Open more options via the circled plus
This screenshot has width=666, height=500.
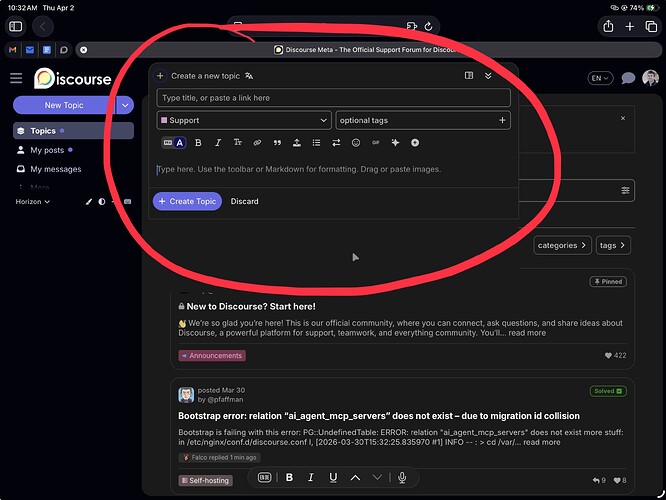pos(415,143)
